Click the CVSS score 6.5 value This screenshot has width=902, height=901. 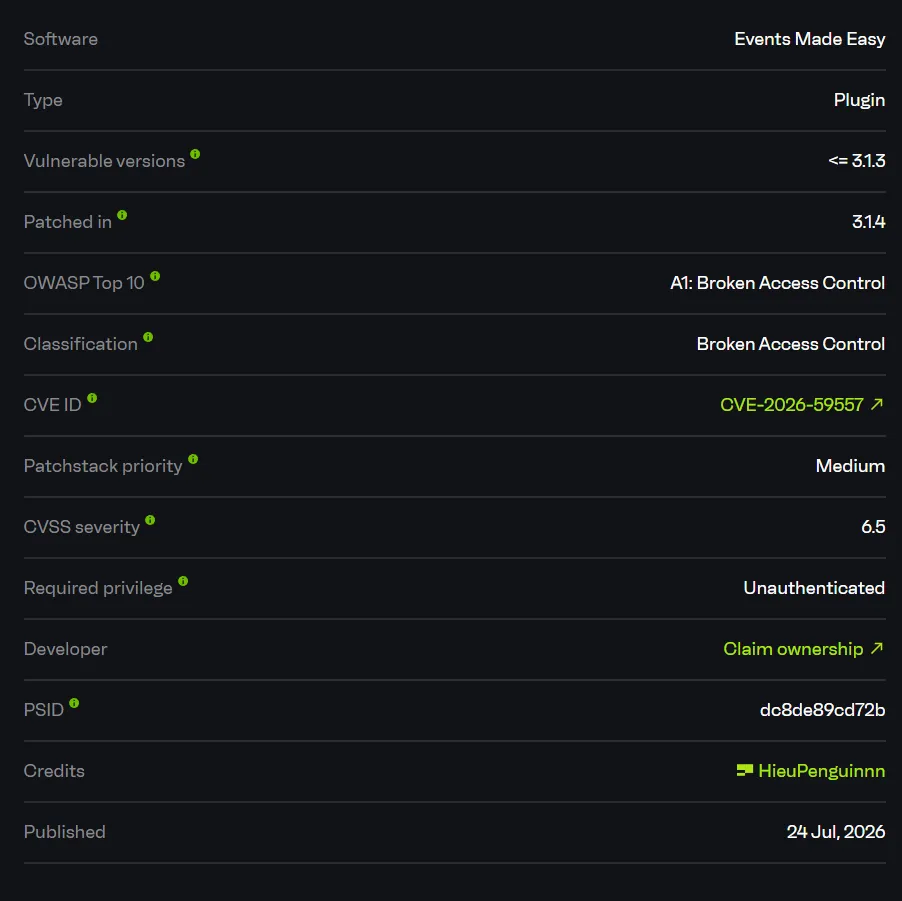(873, 527)
